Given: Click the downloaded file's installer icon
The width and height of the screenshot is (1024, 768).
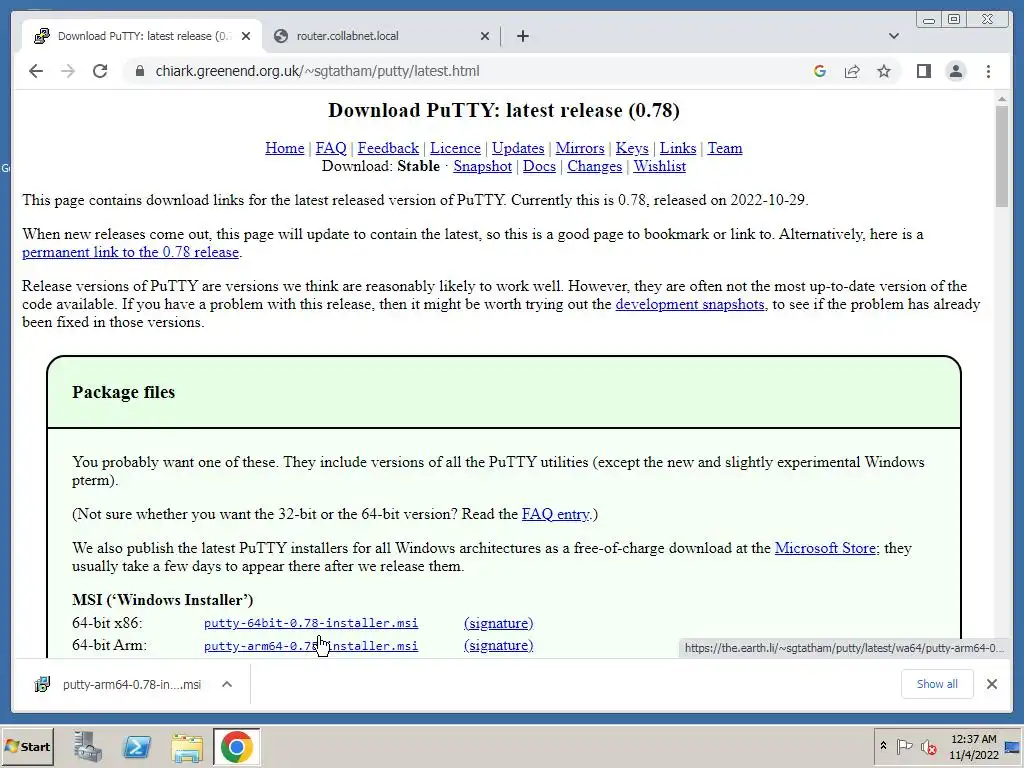Looking at the screenshot, I should point(42,684).
